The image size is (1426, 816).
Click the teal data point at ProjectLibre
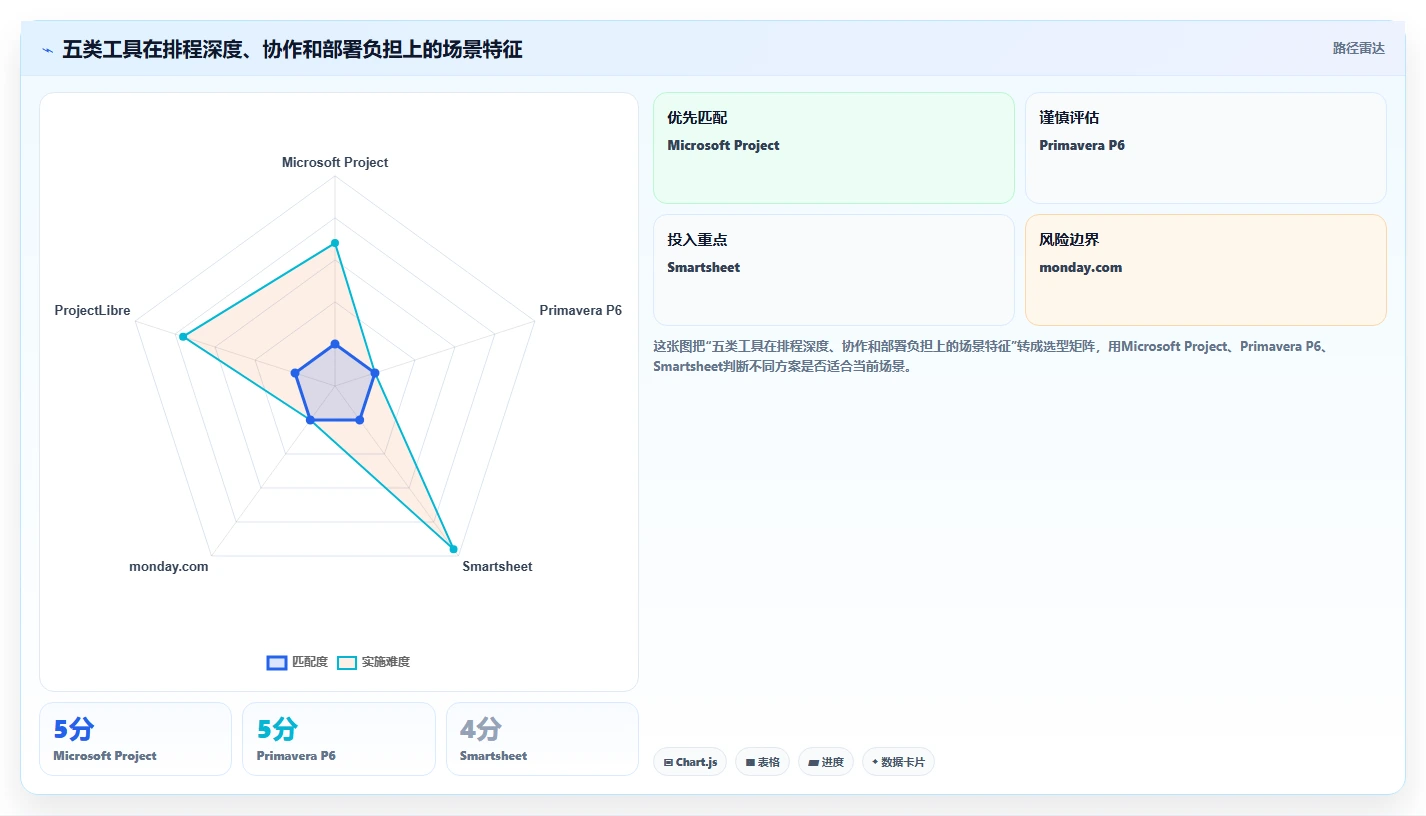click(183, 337)
